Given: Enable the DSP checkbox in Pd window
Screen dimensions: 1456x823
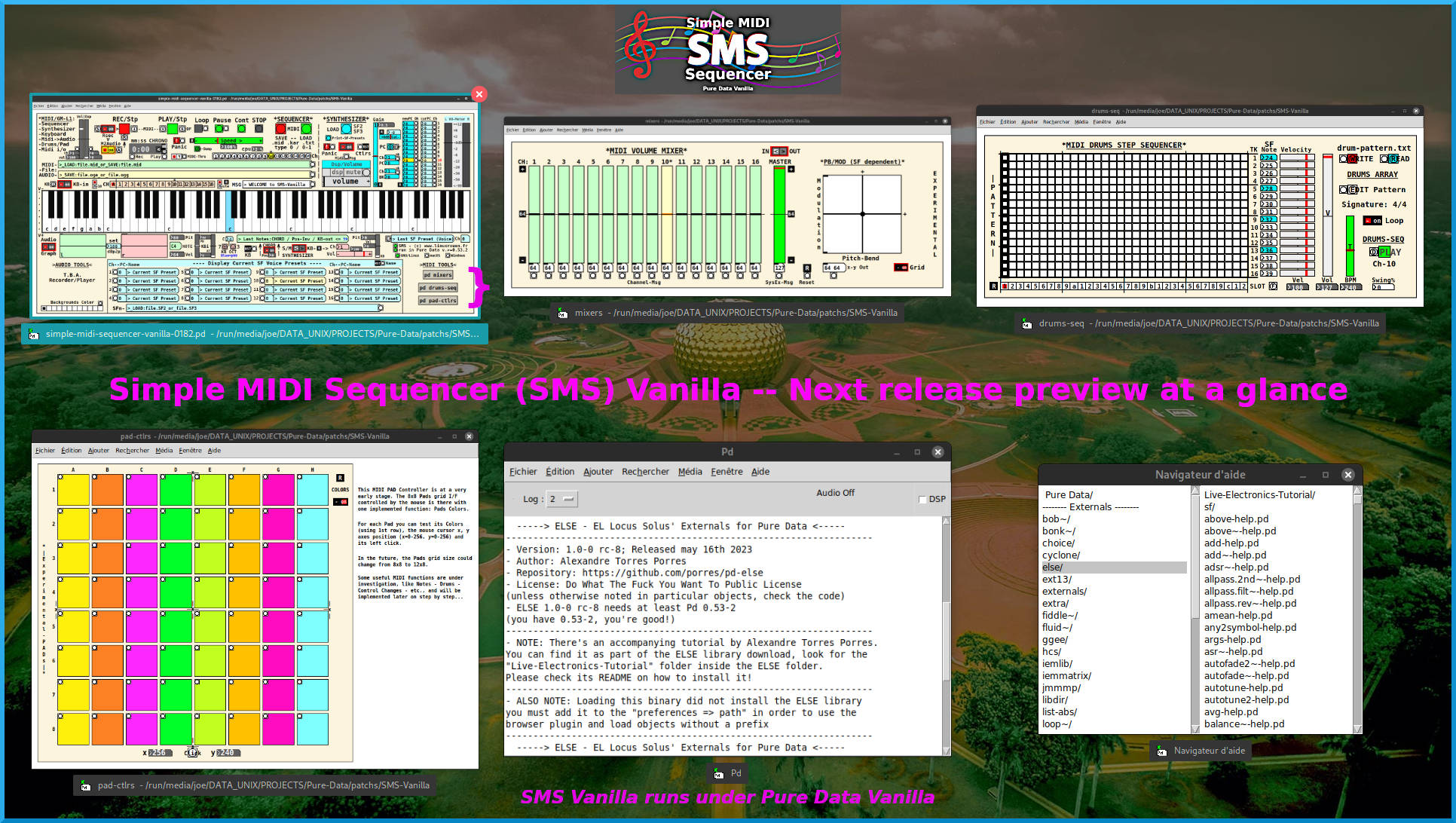Looking at the screenshot, I should (922, 500).
